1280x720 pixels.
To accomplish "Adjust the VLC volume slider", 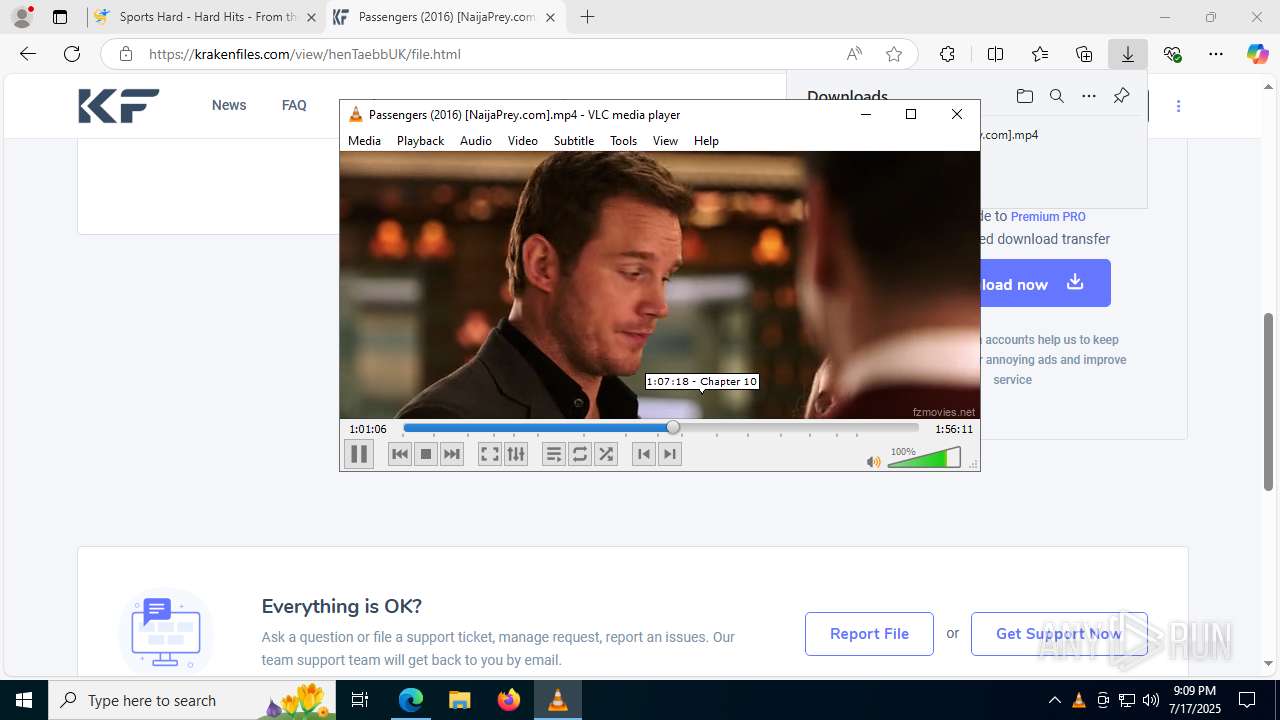I will coord(924,458).
